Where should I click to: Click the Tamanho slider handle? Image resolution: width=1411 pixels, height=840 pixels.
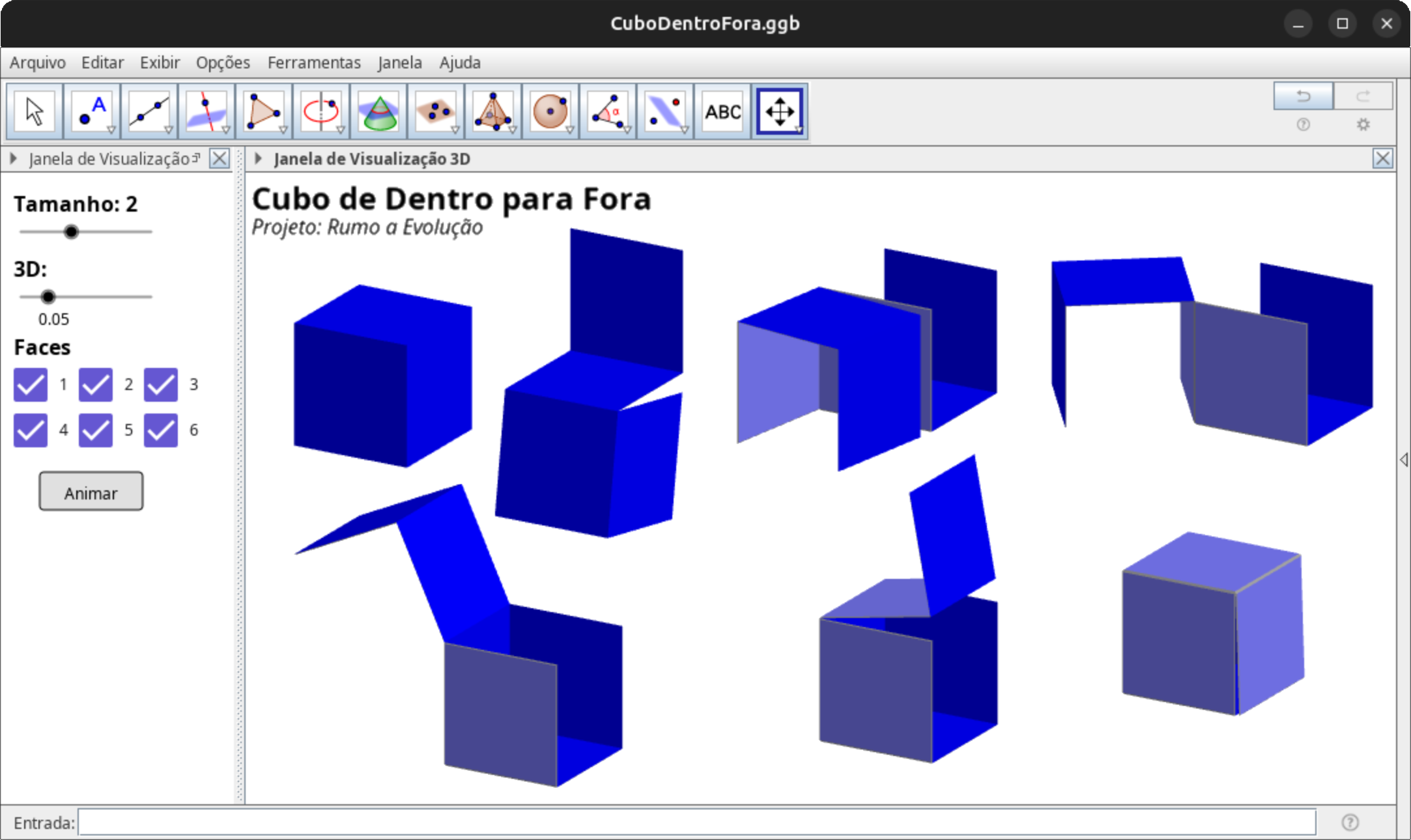pyautogui.click(x=72, y=232)
